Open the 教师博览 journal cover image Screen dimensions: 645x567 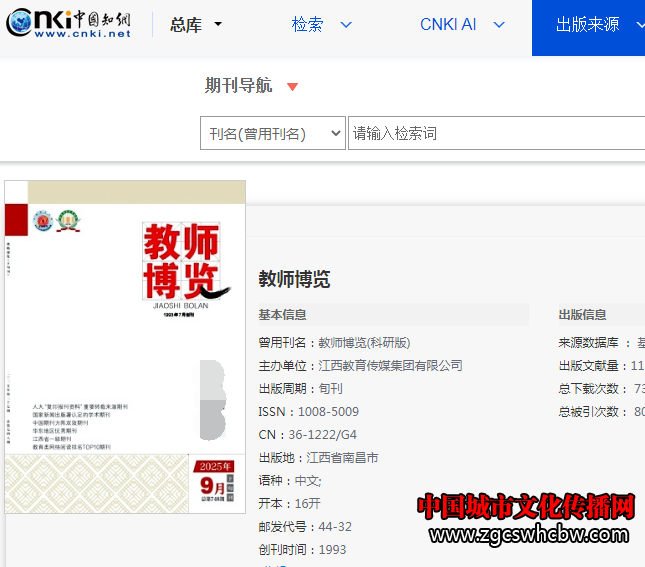125,346
